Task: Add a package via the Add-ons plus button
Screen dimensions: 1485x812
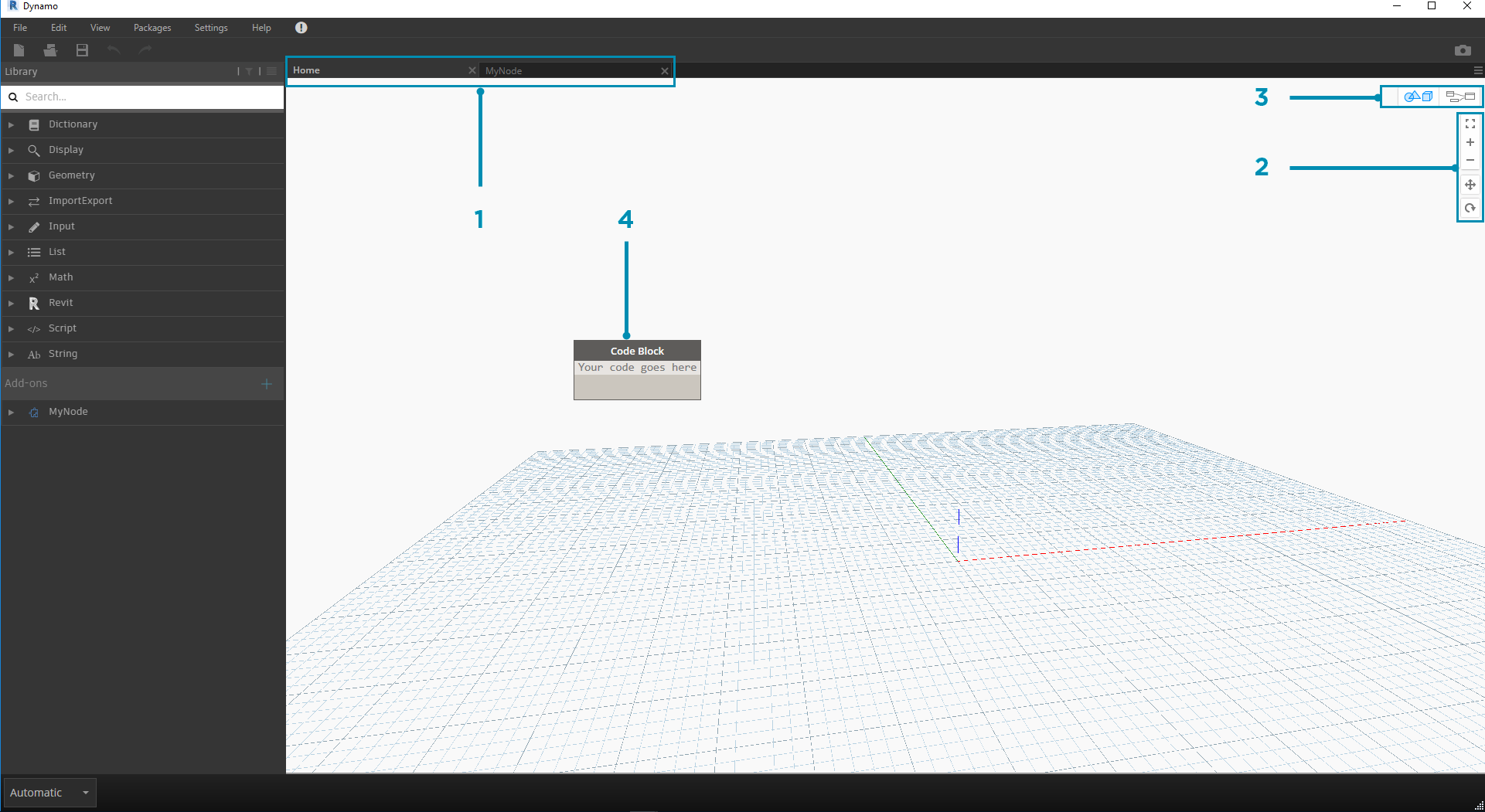Action: (x=266, y=383)
